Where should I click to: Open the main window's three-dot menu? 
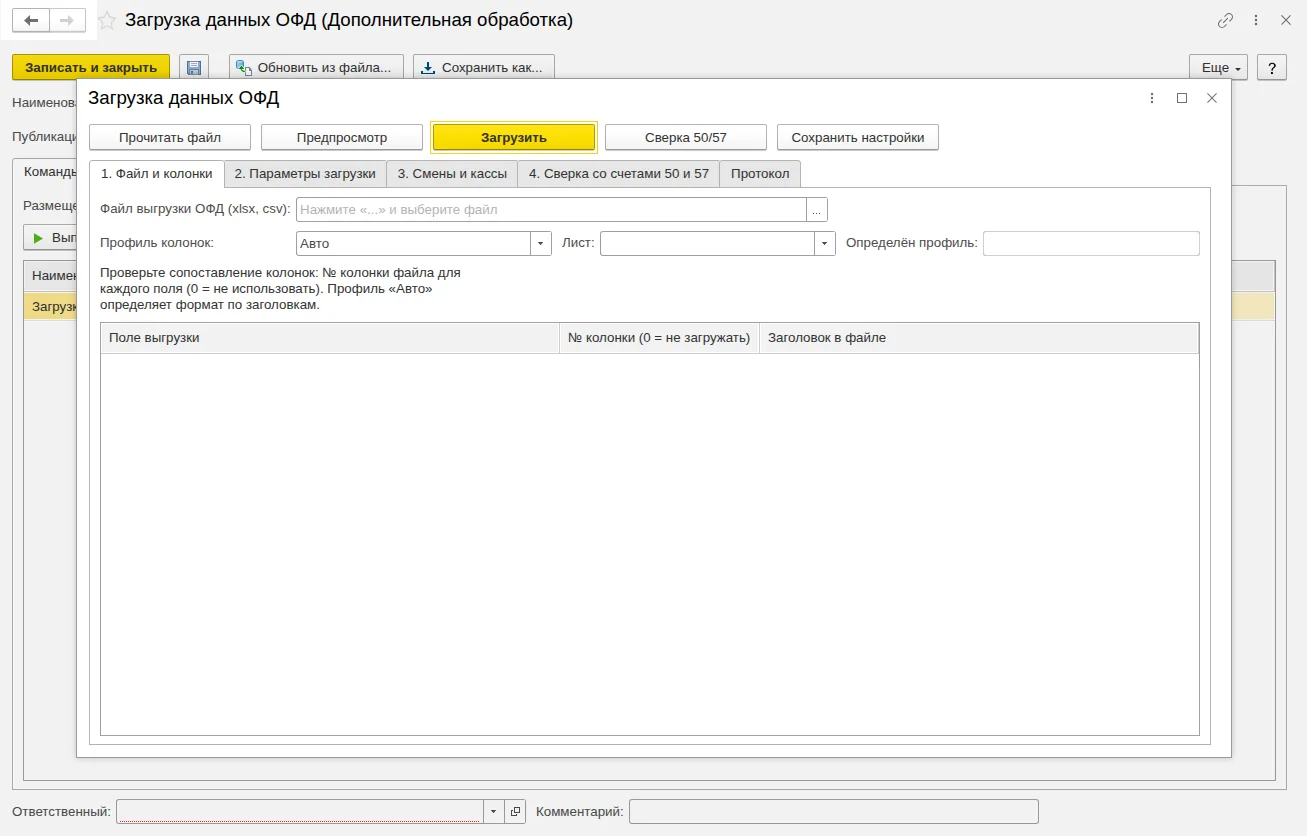[x=1256, y=20]
